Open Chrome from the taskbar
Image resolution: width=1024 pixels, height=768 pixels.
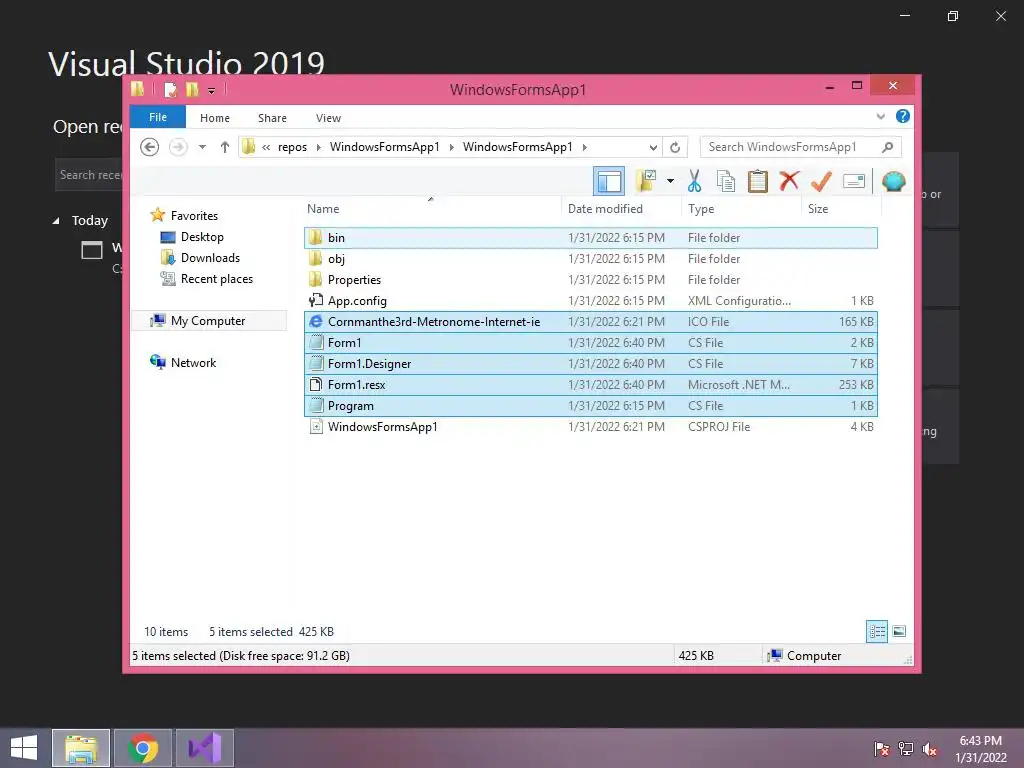pos(143,748)
